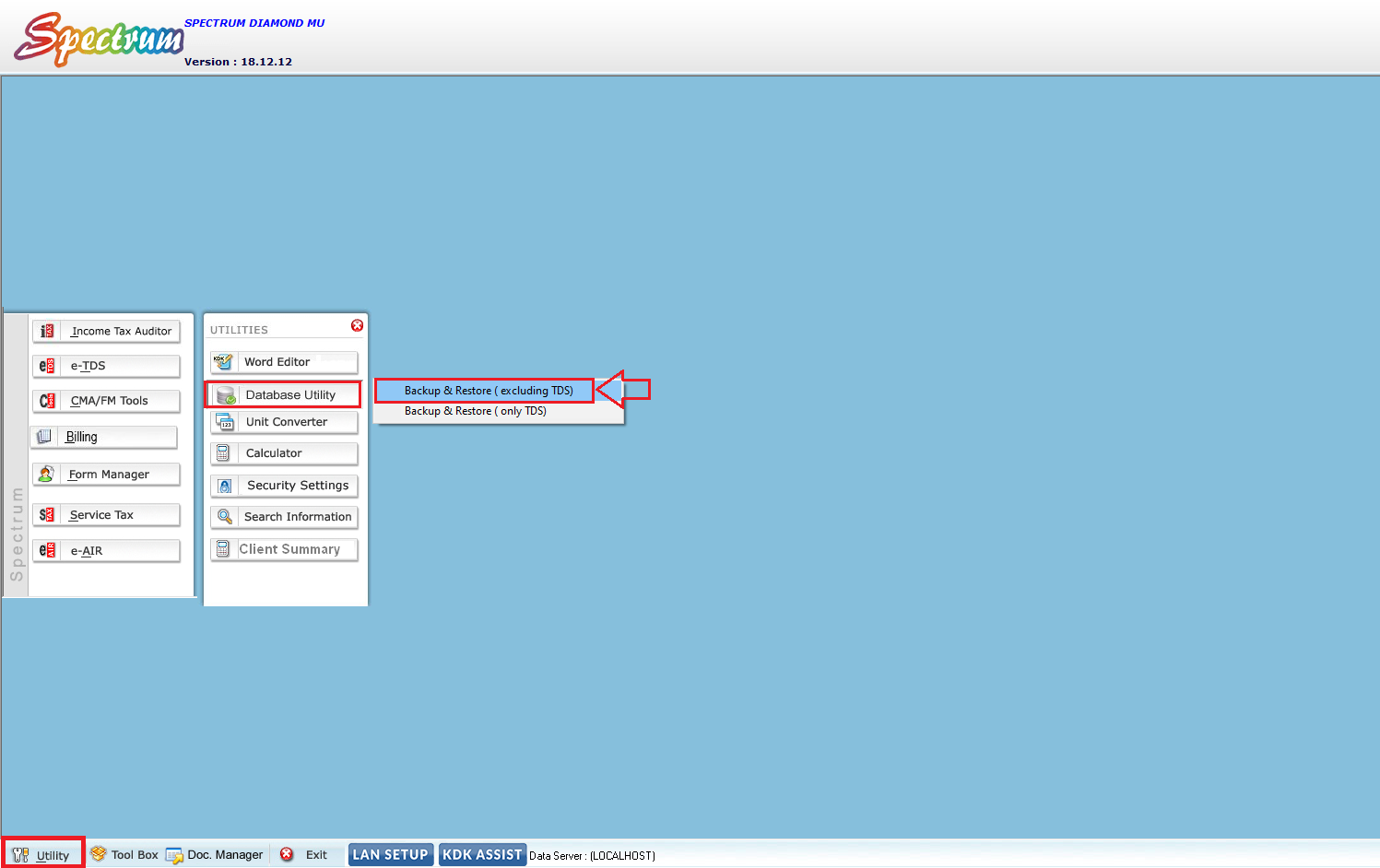
Task: Open Client Summary
Action: click(284, 549)
